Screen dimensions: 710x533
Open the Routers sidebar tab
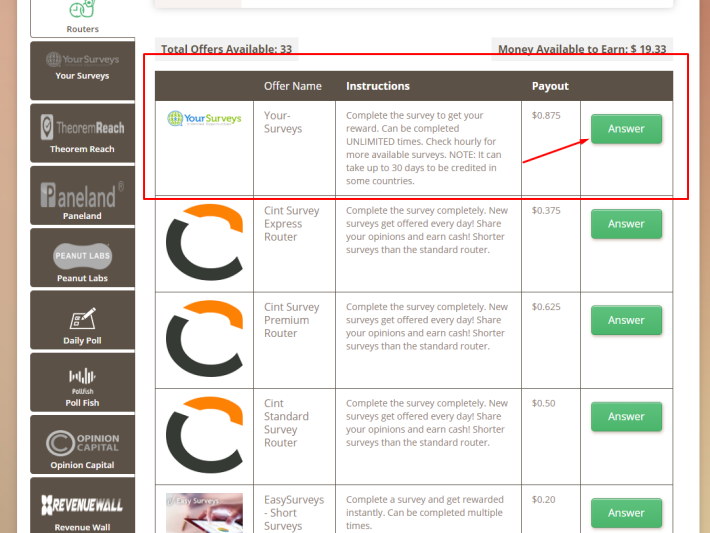click(x=82, y=19)
